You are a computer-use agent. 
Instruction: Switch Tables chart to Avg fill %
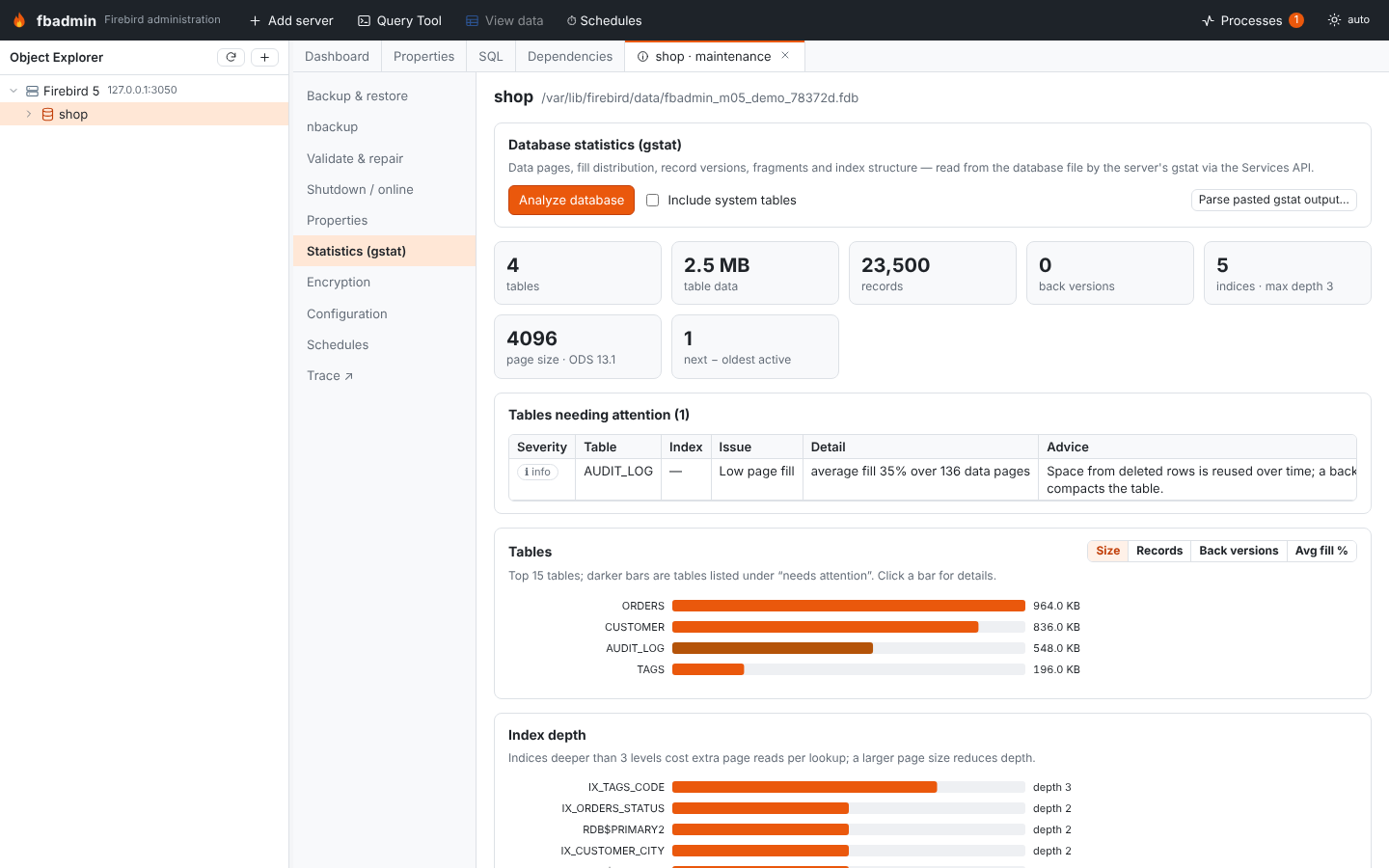1321,551
